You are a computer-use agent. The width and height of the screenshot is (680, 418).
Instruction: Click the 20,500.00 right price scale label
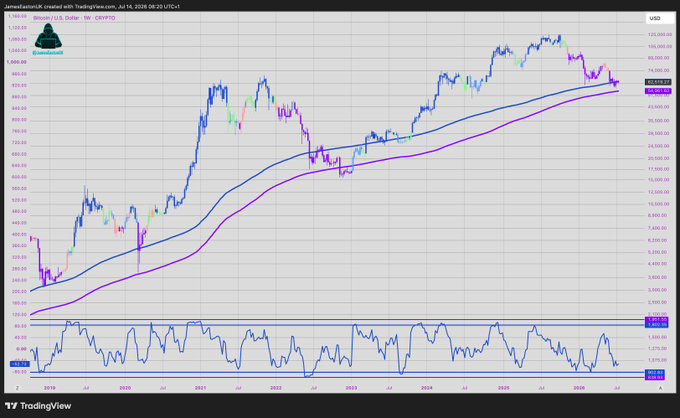pyautogui.click(x=660, y=158)
